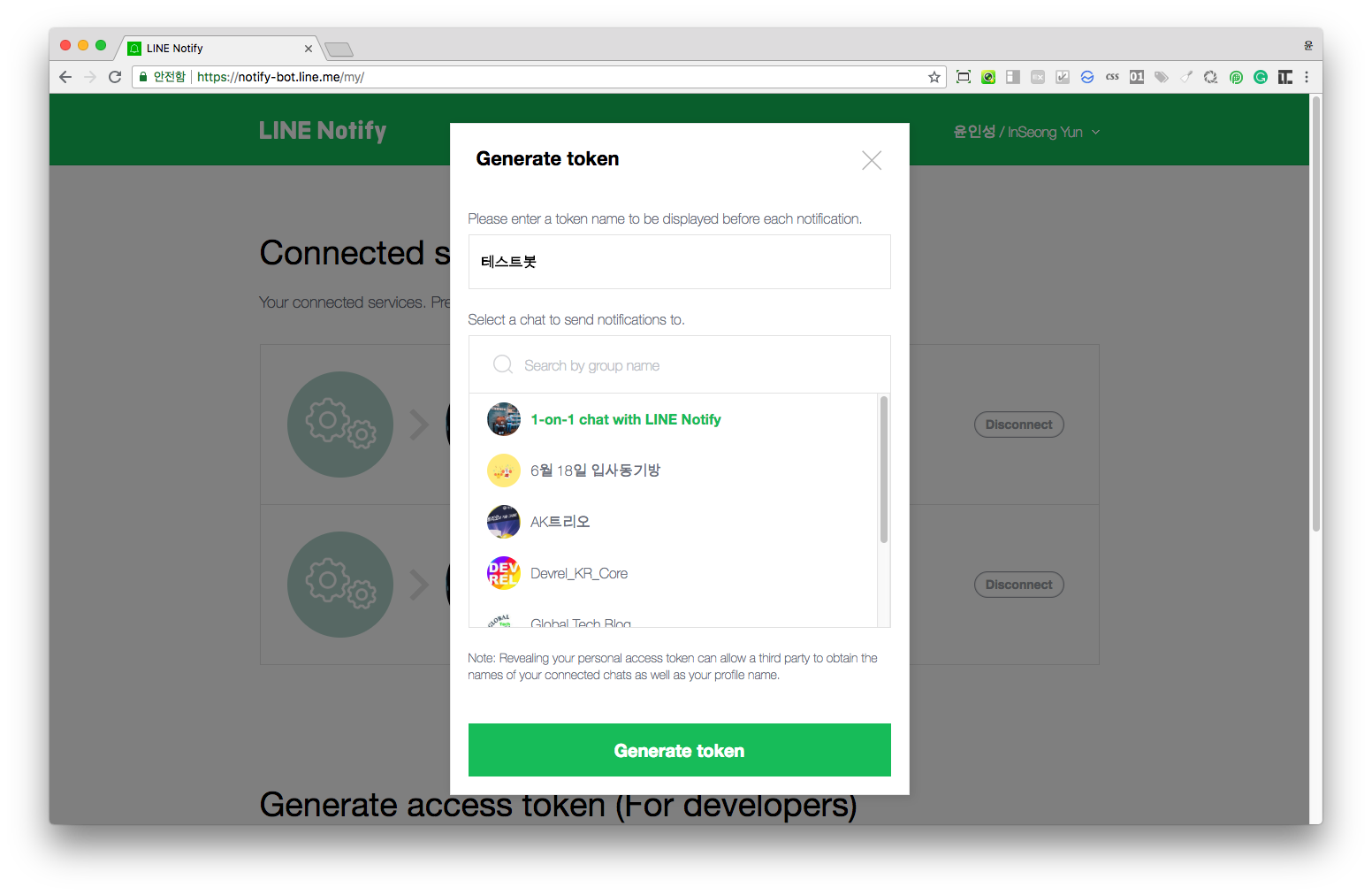
Task: Click the Chrome profile icon top right
Action: point(1308,45)
